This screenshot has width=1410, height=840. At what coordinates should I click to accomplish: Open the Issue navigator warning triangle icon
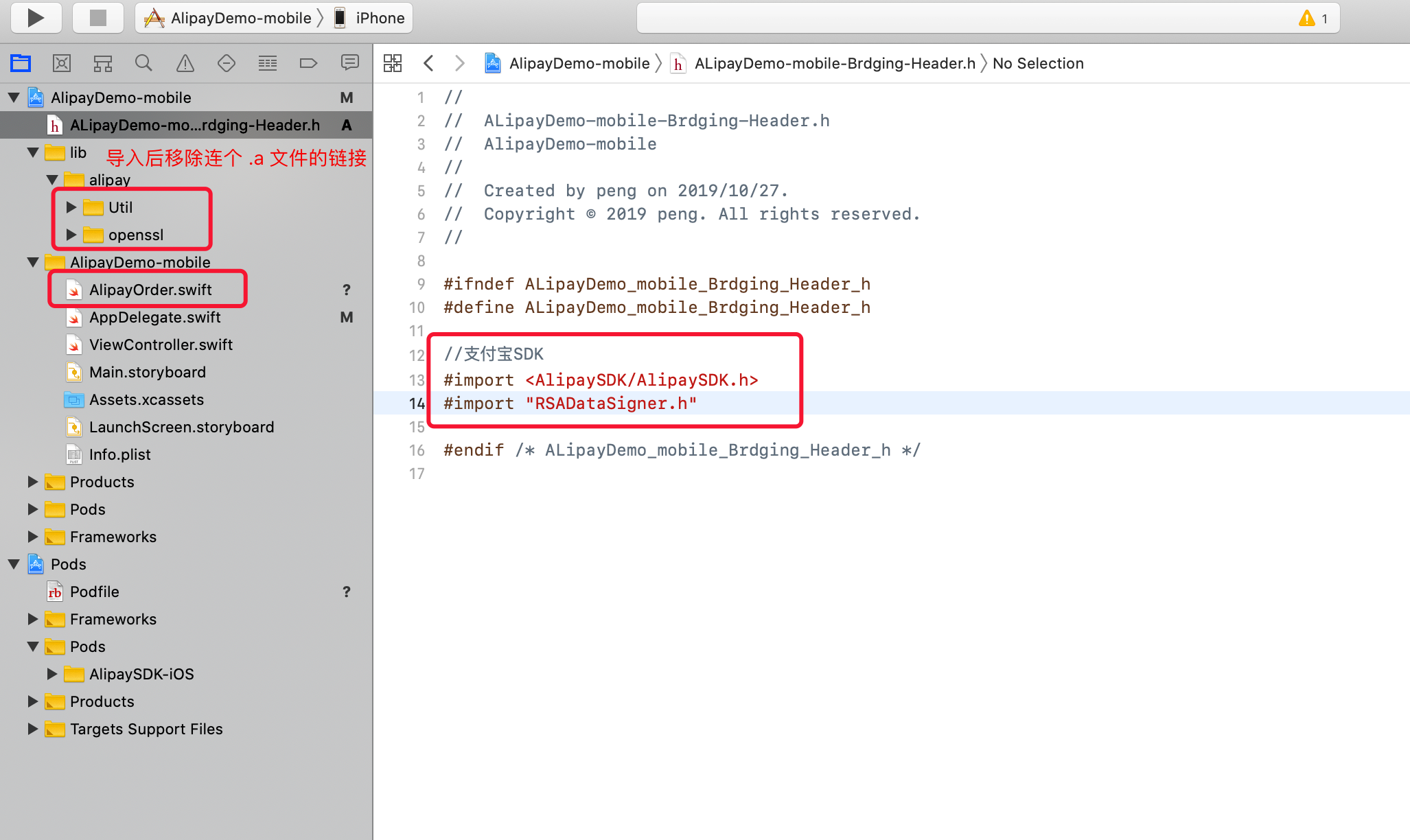(x=185, y=63)
